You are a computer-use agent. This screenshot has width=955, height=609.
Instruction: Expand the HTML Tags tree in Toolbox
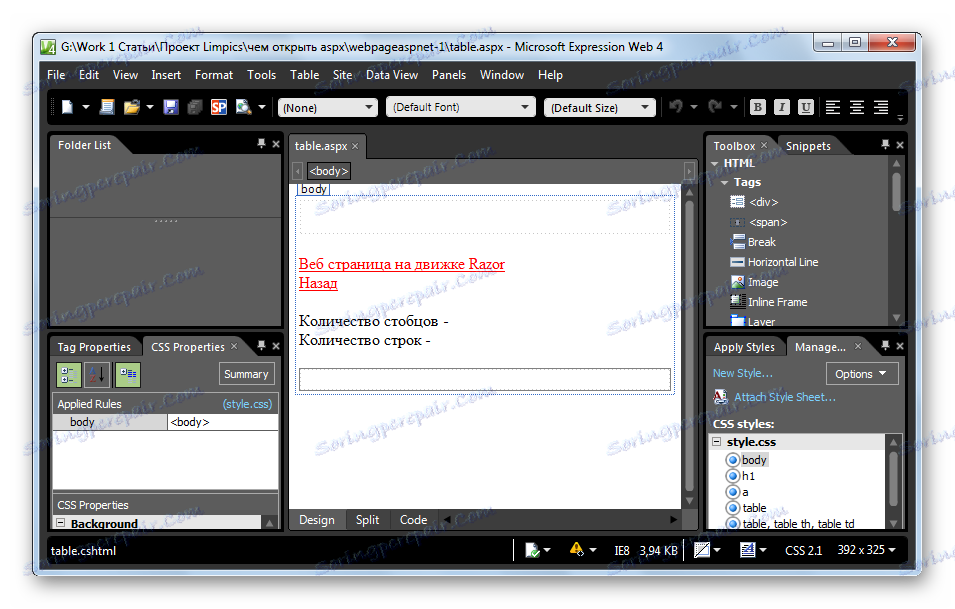[723, 182]
